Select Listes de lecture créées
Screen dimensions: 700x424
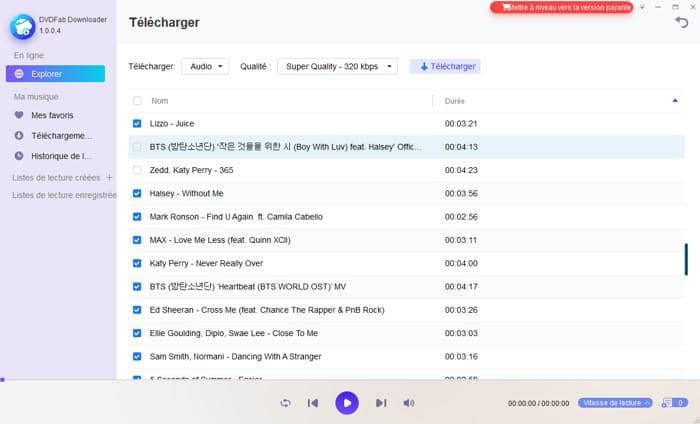pyautogui.click(x=56, y=178)
